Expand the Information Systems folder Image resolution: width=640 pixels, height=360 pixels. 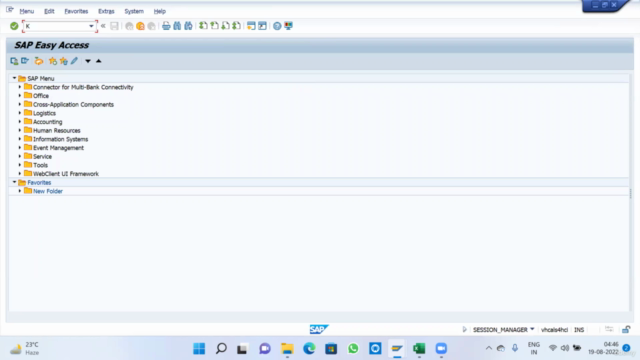20,139
